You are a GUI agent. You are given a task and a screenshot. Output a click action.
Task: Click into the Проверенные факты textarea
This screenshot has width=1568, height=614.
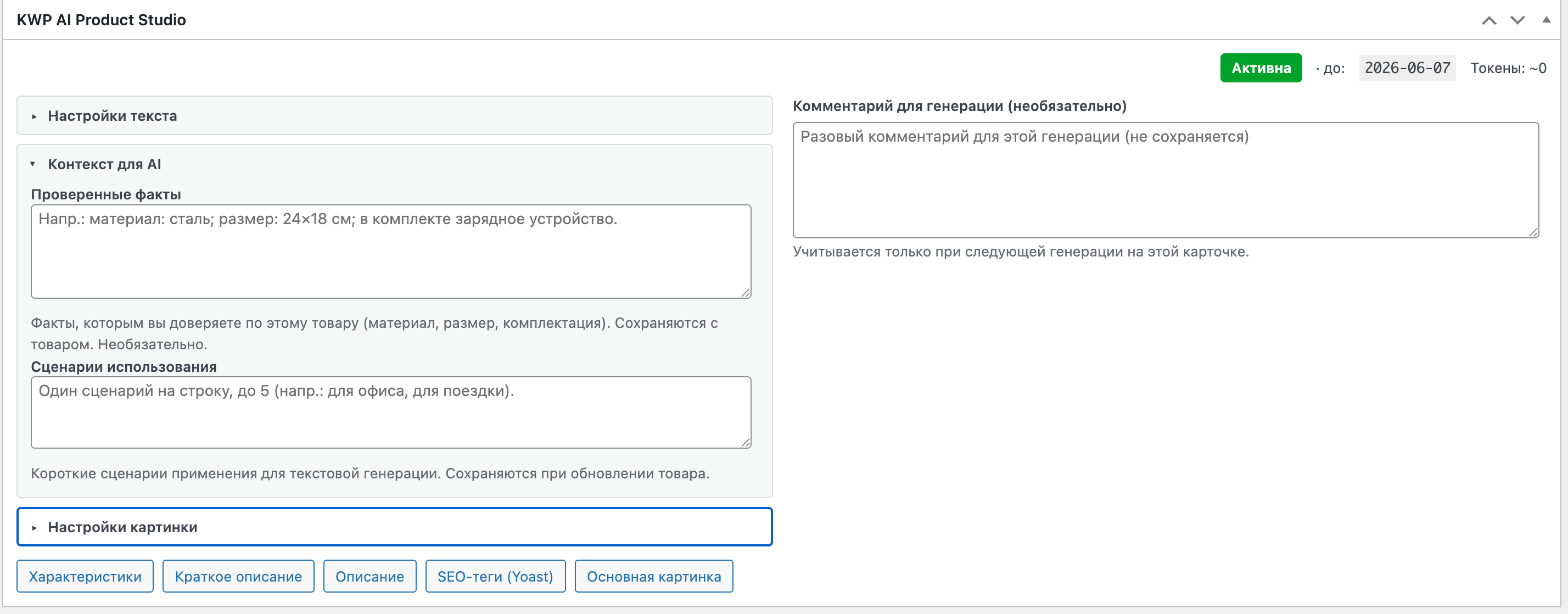pyautogui.click(x=391, y=252)
